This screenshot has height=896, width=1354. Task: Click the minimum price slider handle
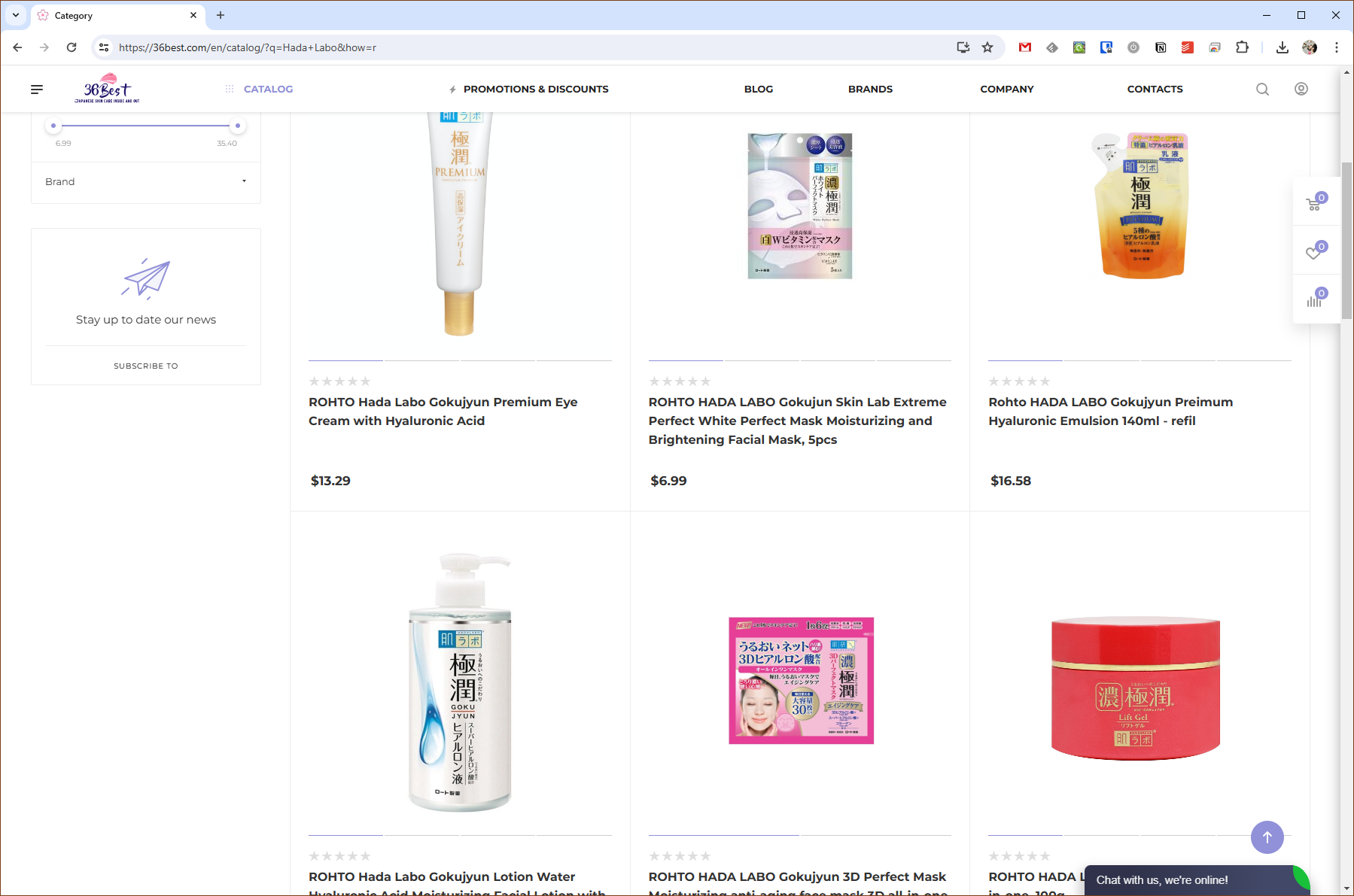(x=53, y=126)
